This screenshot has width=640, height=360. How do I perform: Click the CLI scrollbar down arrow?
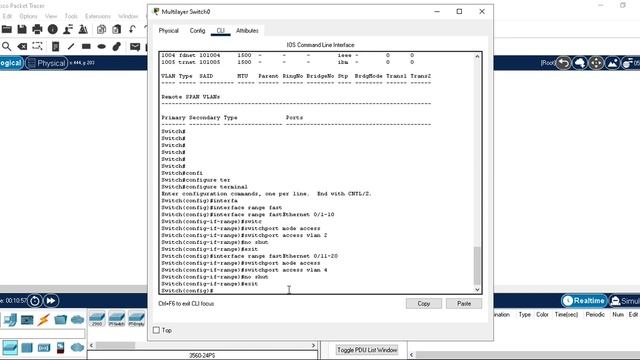[477, 289]
